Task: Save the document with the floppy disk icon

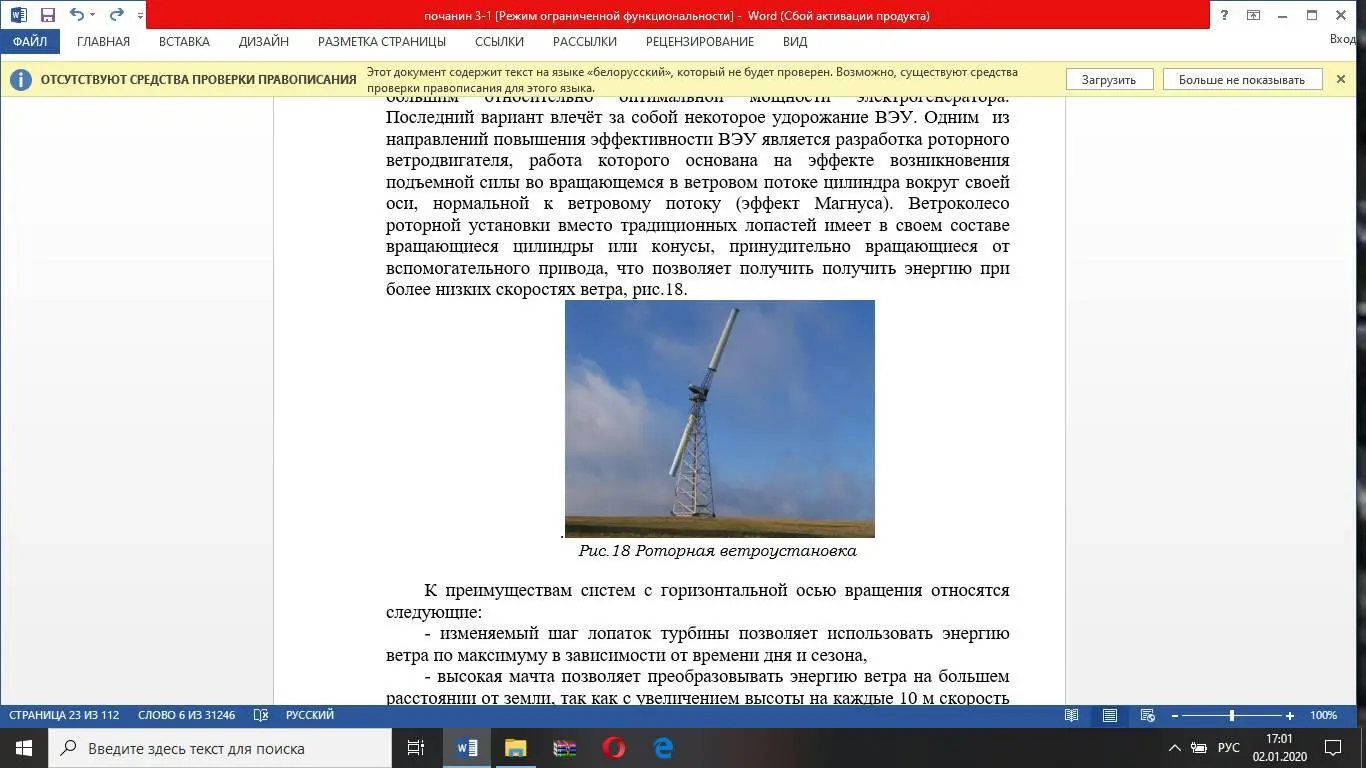Action: [47, 15]
